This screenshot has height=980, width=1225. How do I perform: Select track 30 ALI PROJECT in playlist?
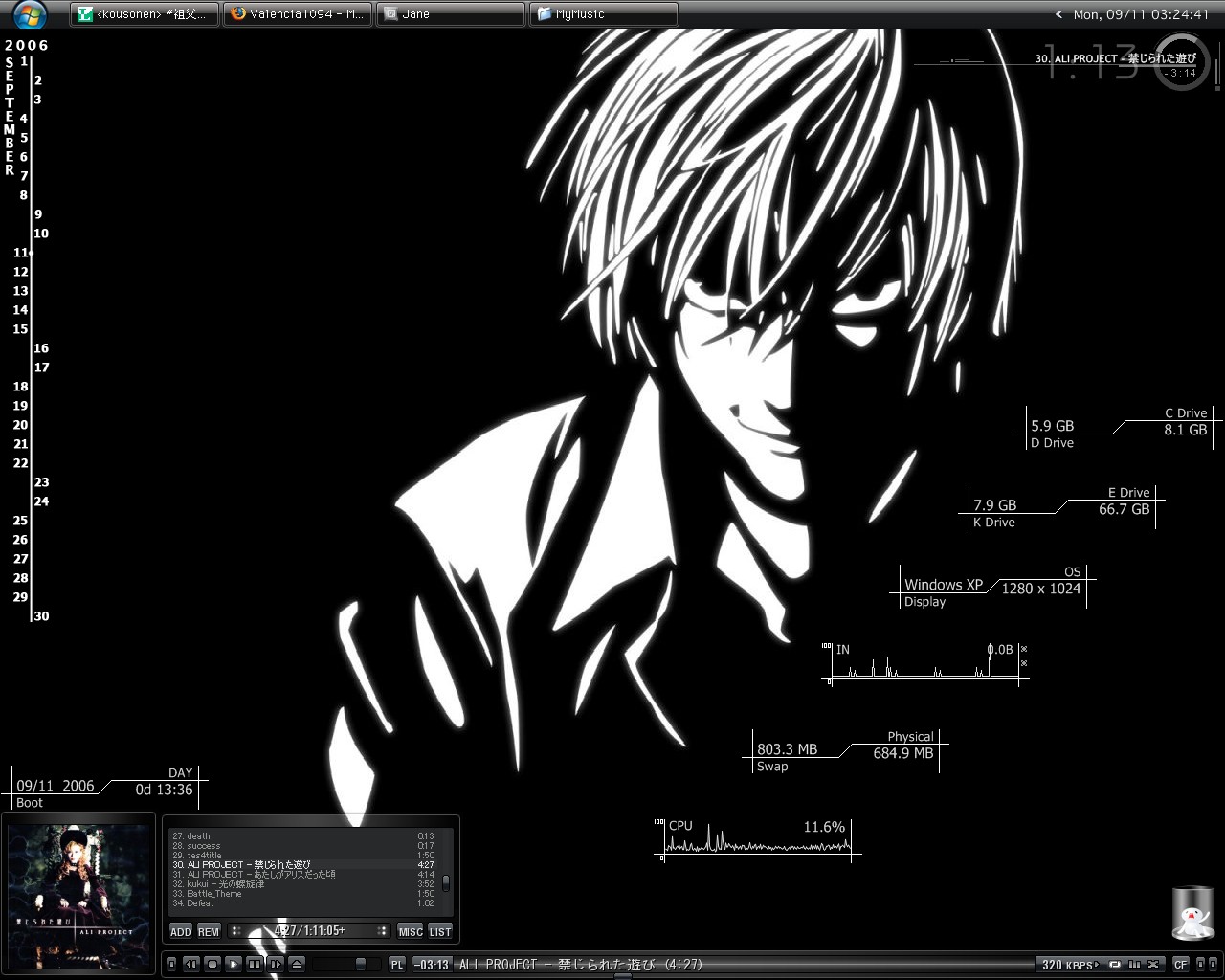pos(303,865)
